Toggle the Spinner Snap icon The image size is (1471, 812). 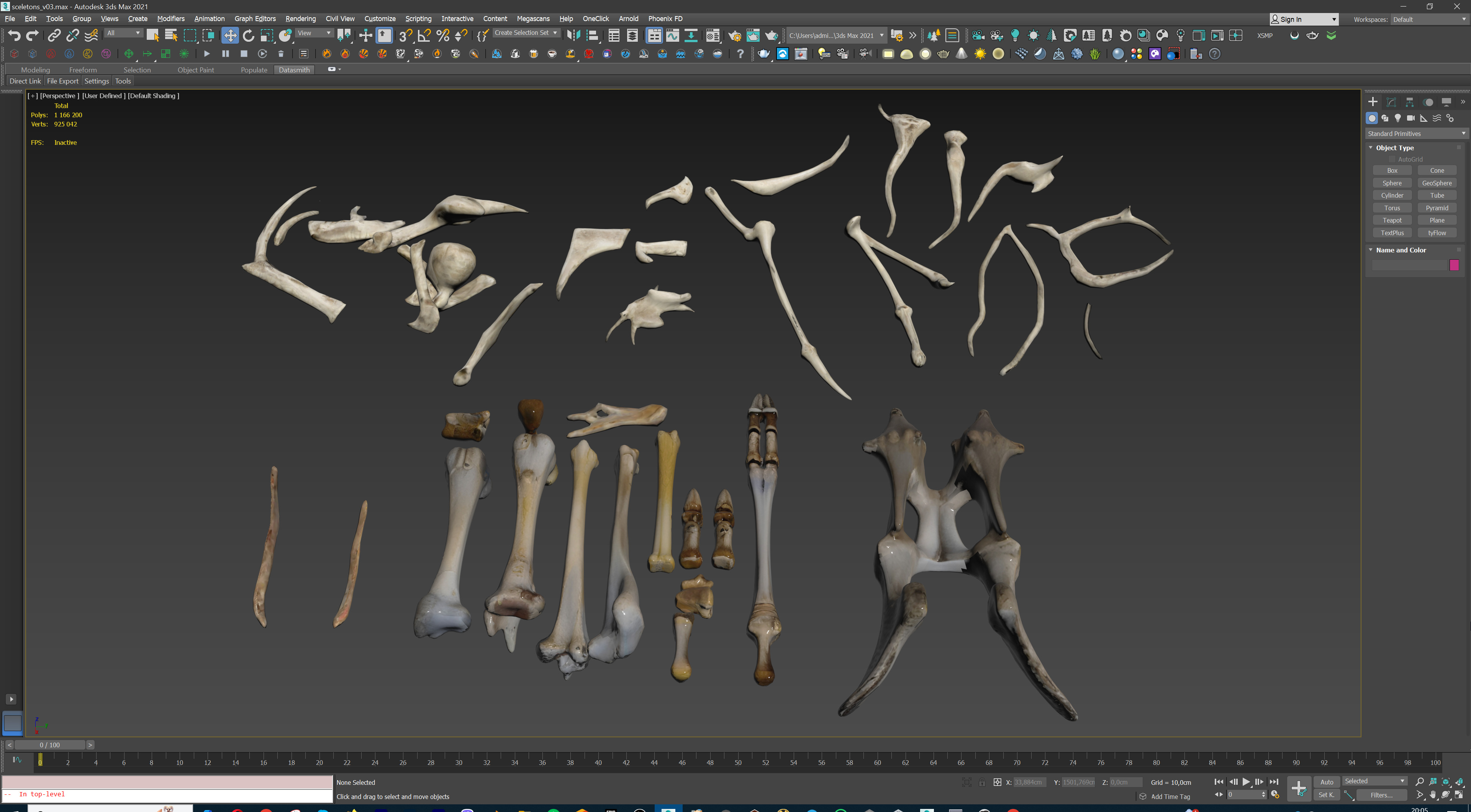(461, 35)
